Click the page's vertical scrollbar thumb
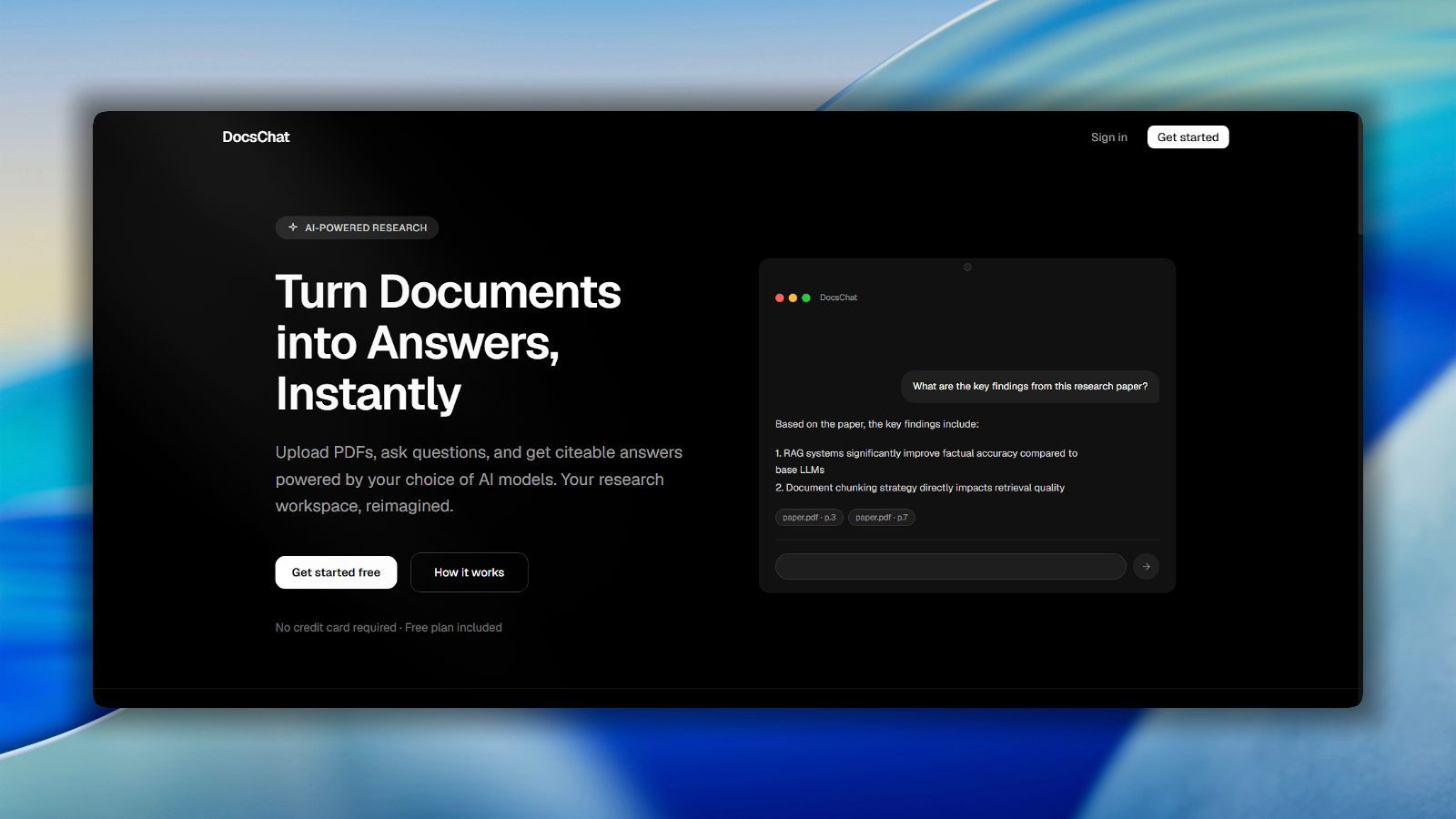 tap(1360, 173)
